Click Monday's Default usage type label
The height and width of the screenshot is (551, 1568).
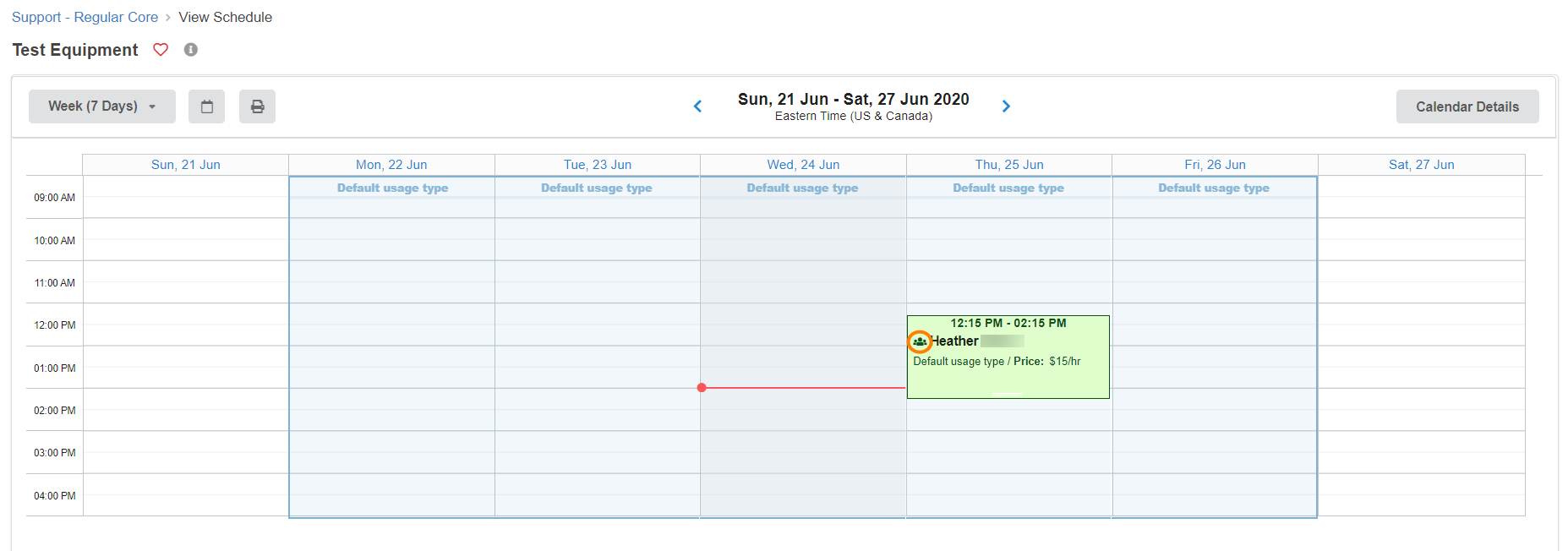(x=392, y=188)
